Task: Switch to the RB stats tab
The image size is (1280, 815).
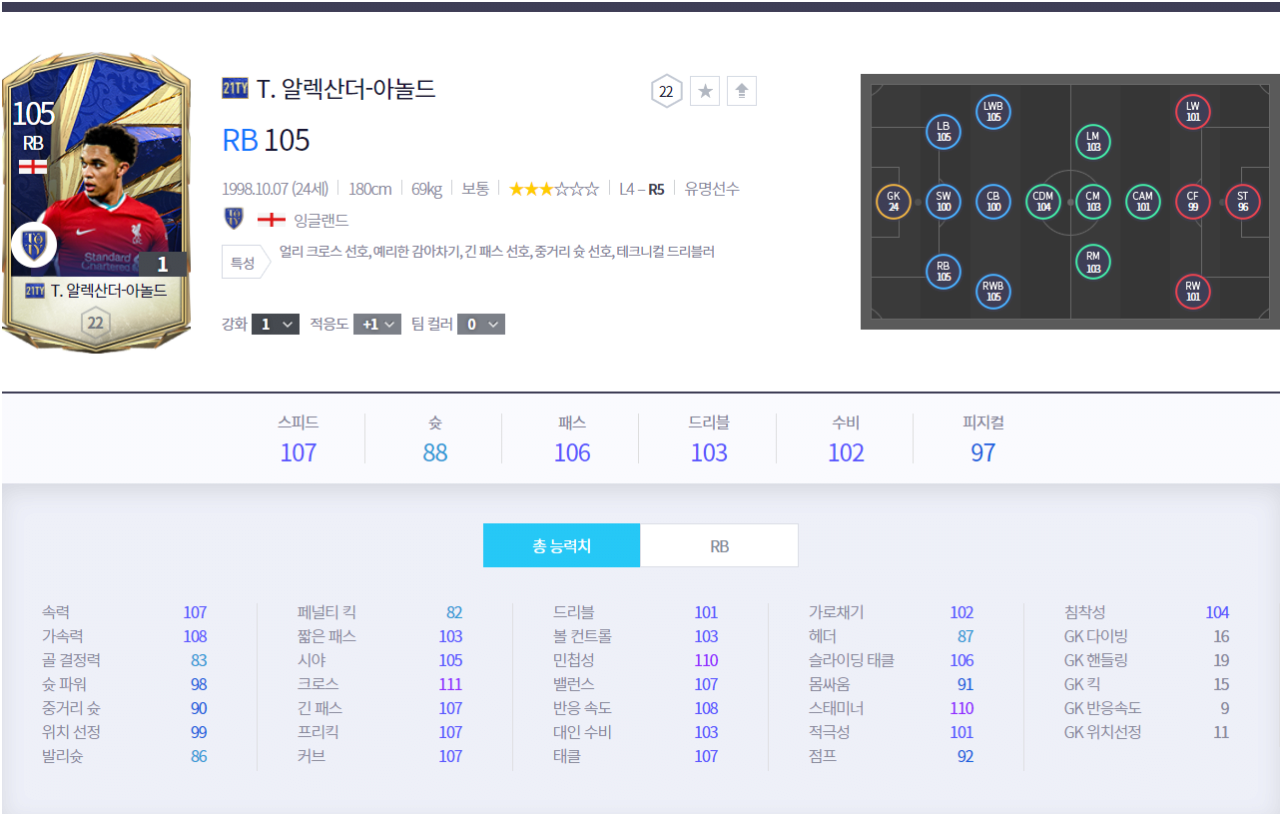Action: click(x=719, y=546)
